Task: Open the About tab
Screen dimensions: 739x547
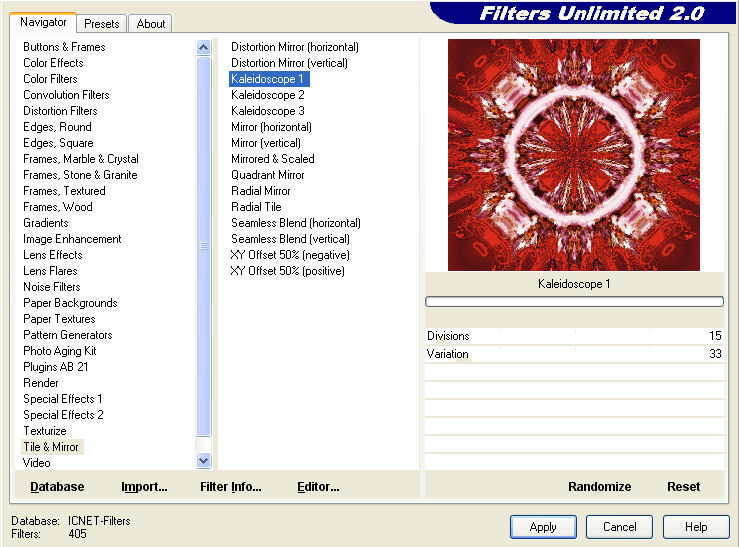Action: point(151,23)
